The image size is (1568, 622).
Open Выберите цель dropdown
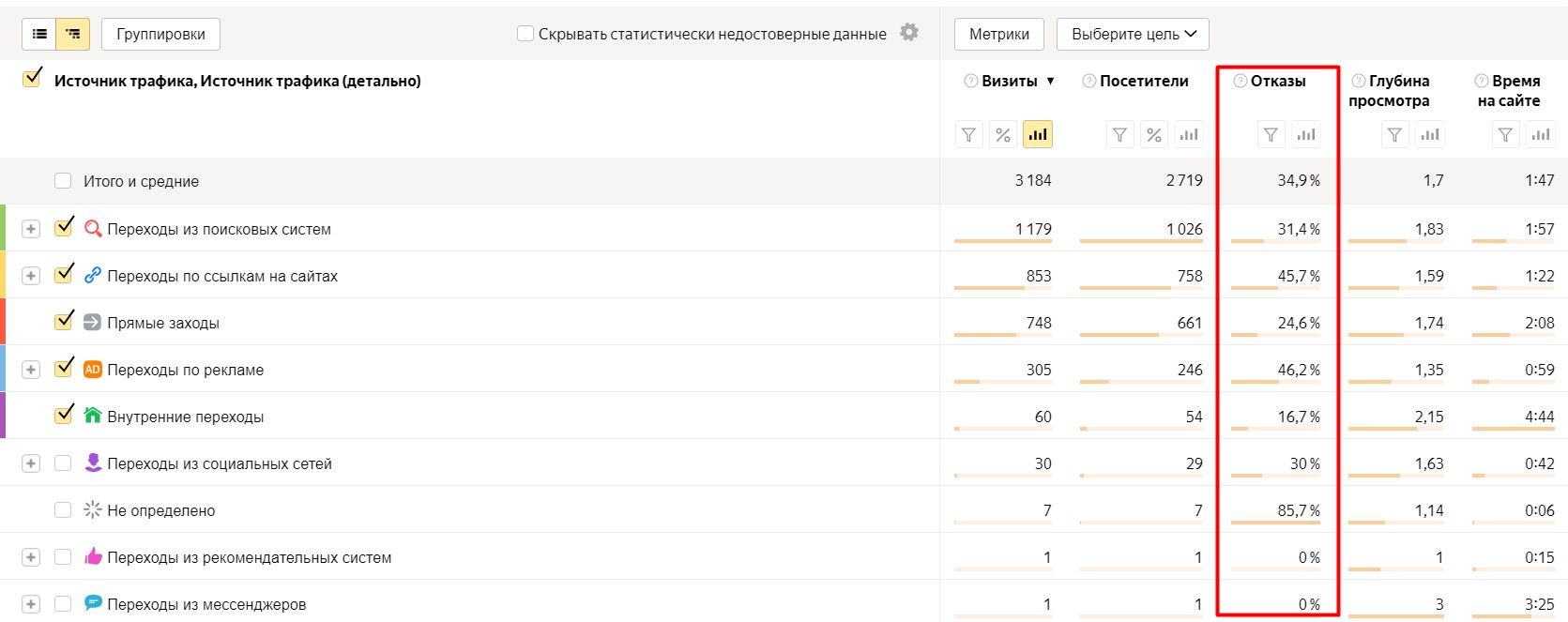1133,34
